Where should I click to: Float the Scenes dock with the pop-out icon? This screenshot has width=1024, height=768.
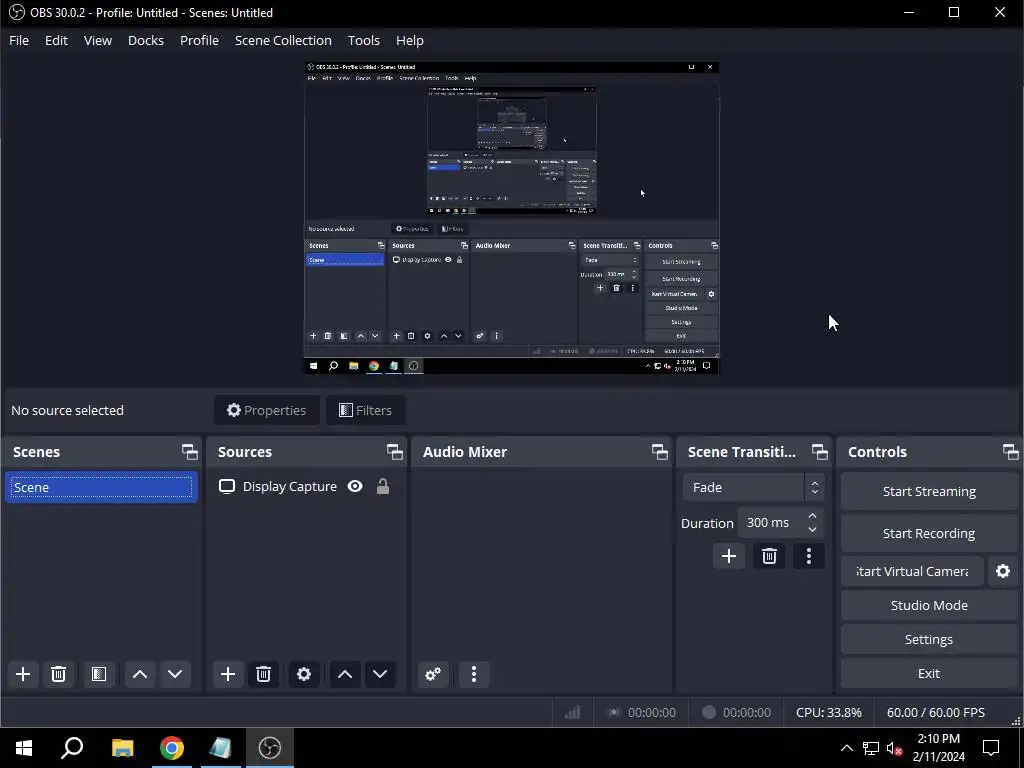(x=189, y=452)
